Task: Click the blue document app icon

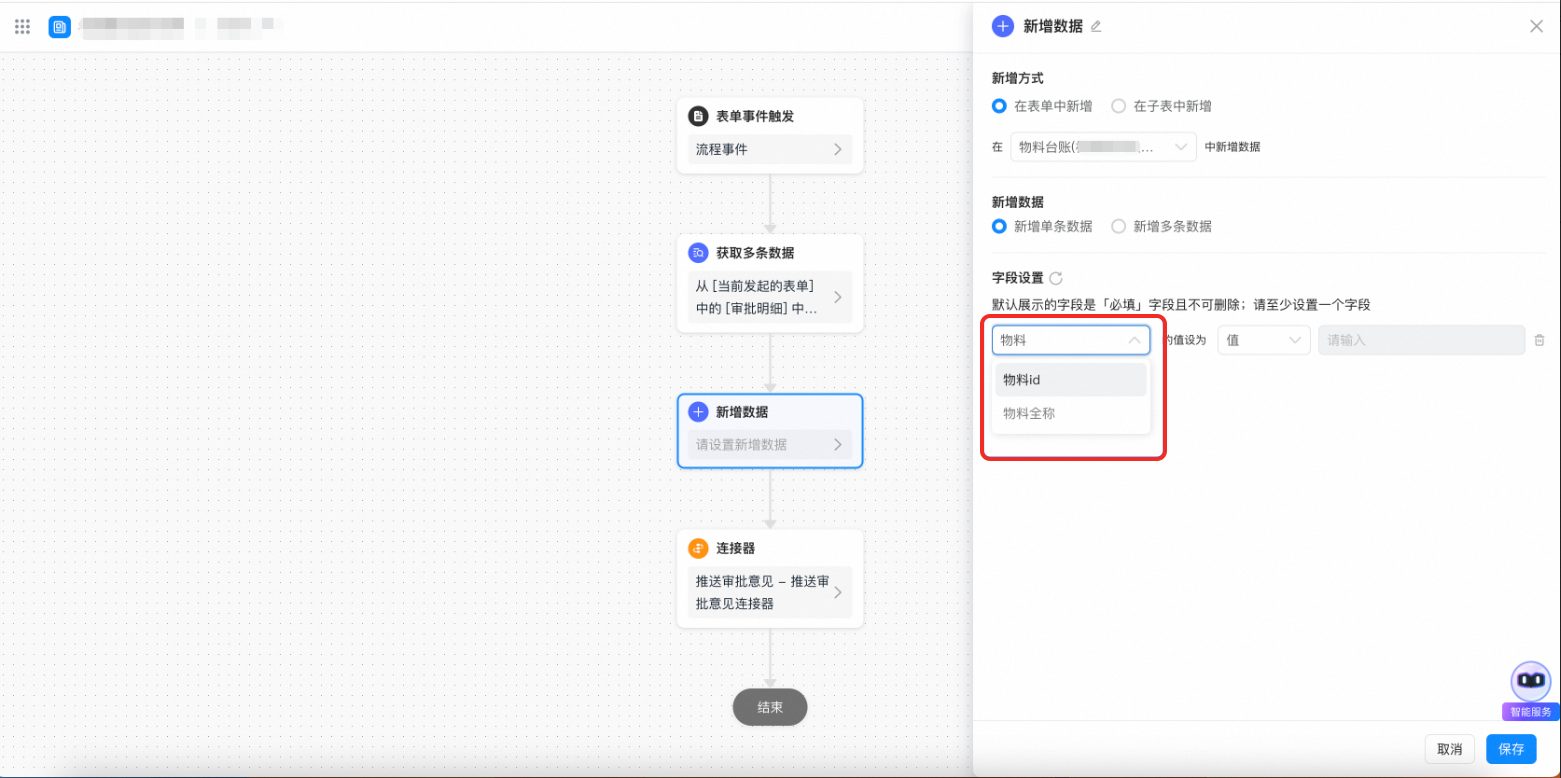Action: coord(60,27)
